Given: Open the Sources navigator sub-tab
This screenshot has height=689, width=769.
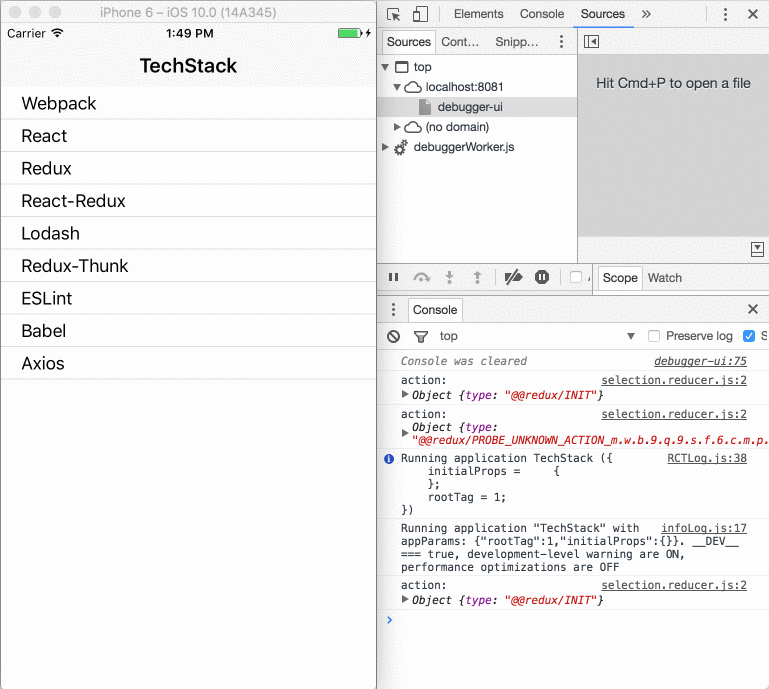Looking at the screenshot, I should pos(409,42).
